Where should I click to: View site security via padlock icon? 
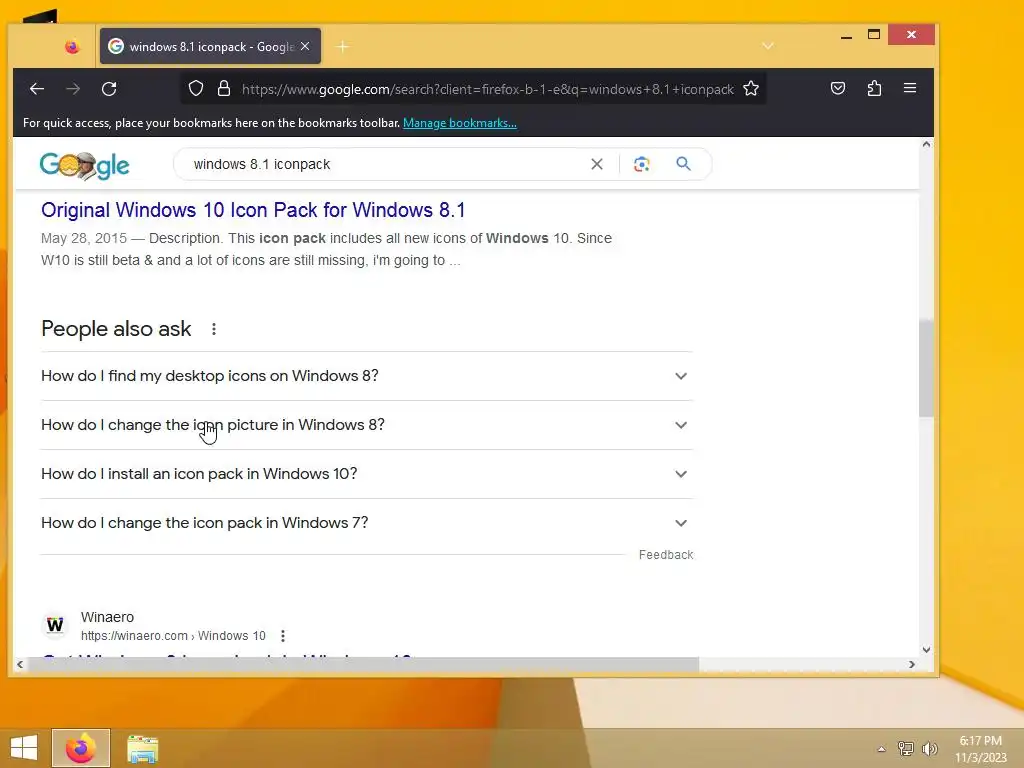point(224,88)
